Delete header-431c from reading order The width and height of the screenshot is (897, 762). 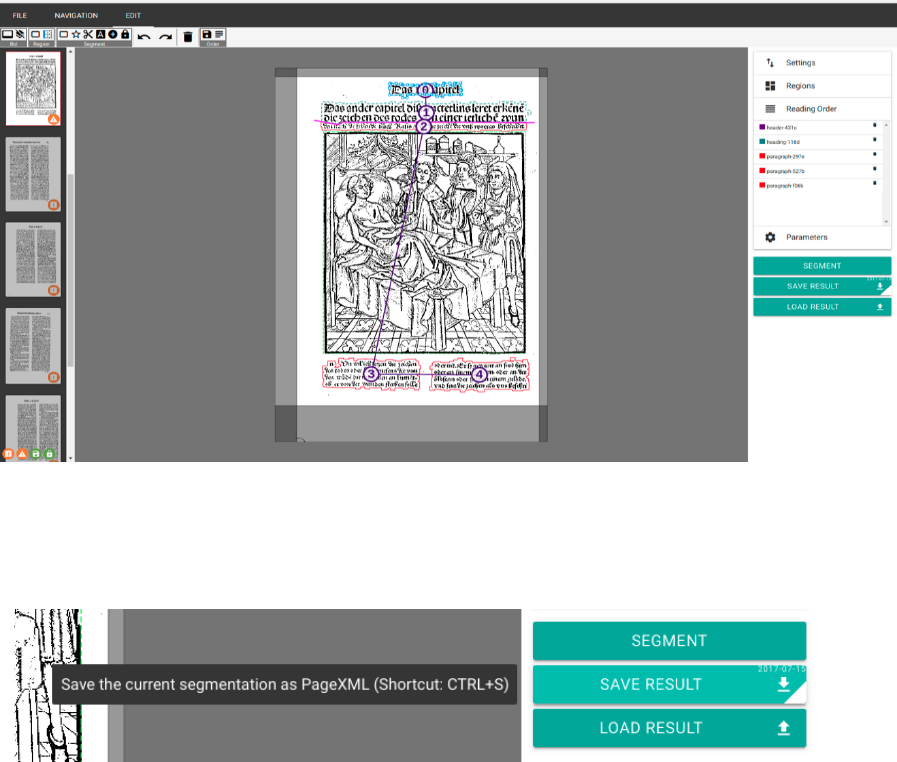coord(874,125)
